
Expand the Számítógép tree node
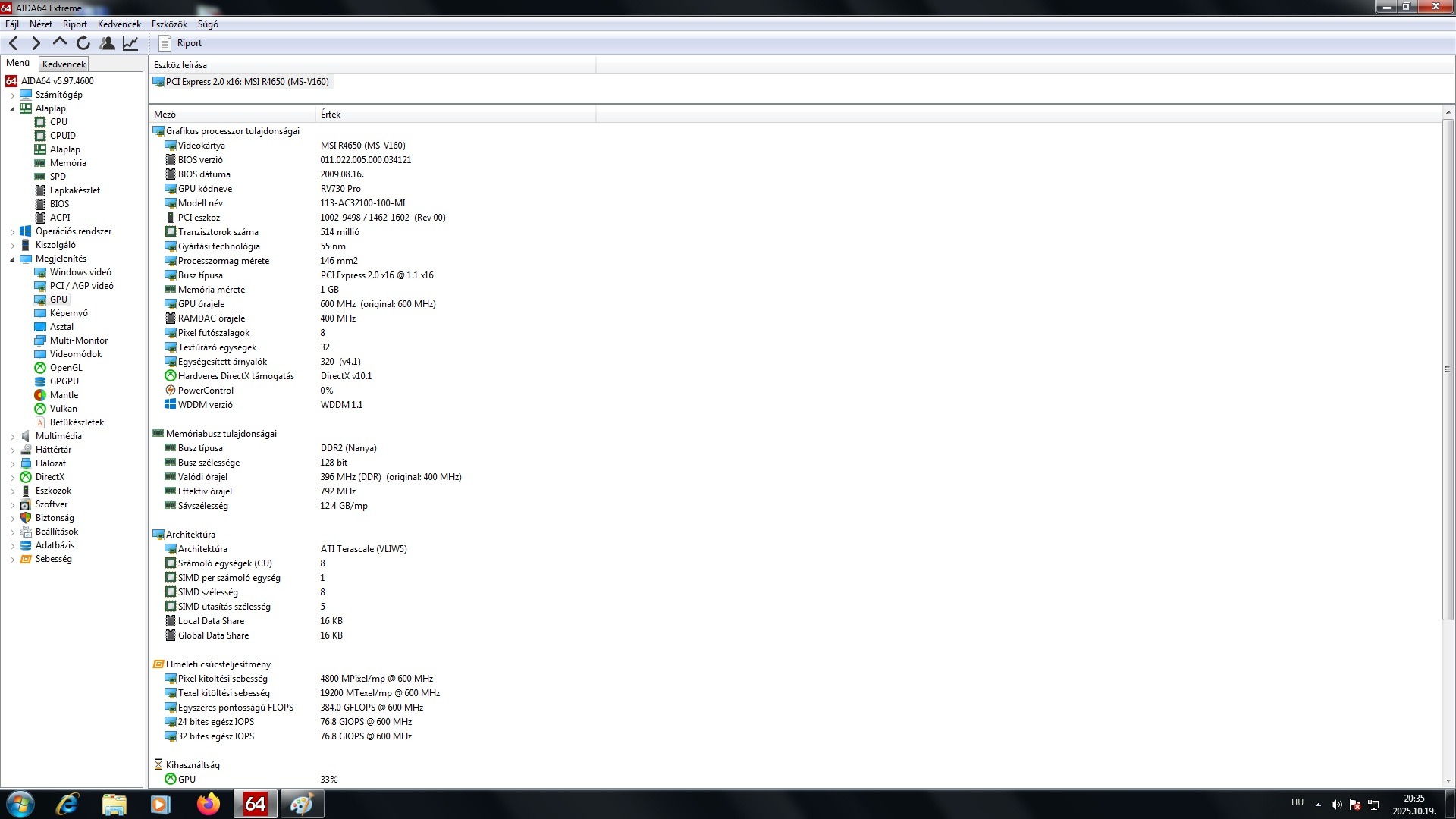[12, 96]
